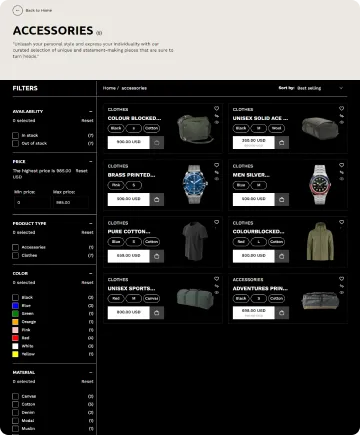Image resolution: width=360 pixels, height=435 pixels.
Task: Collapse the Material filter section
Action: click(91, 372)
